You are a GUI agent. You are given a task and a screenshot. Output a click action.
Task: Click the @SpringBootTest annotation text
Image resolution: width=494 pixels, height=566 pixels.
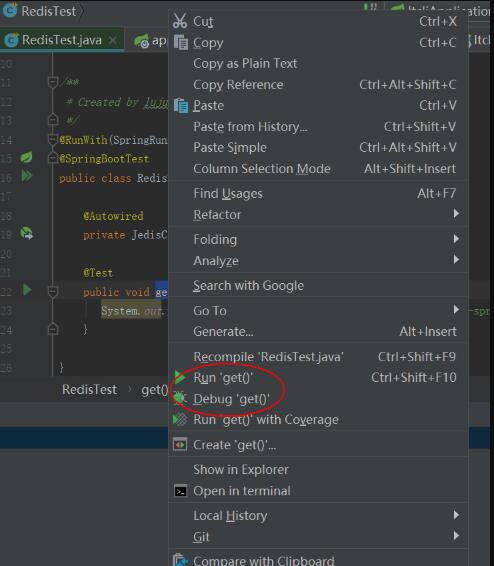[104, 159]
